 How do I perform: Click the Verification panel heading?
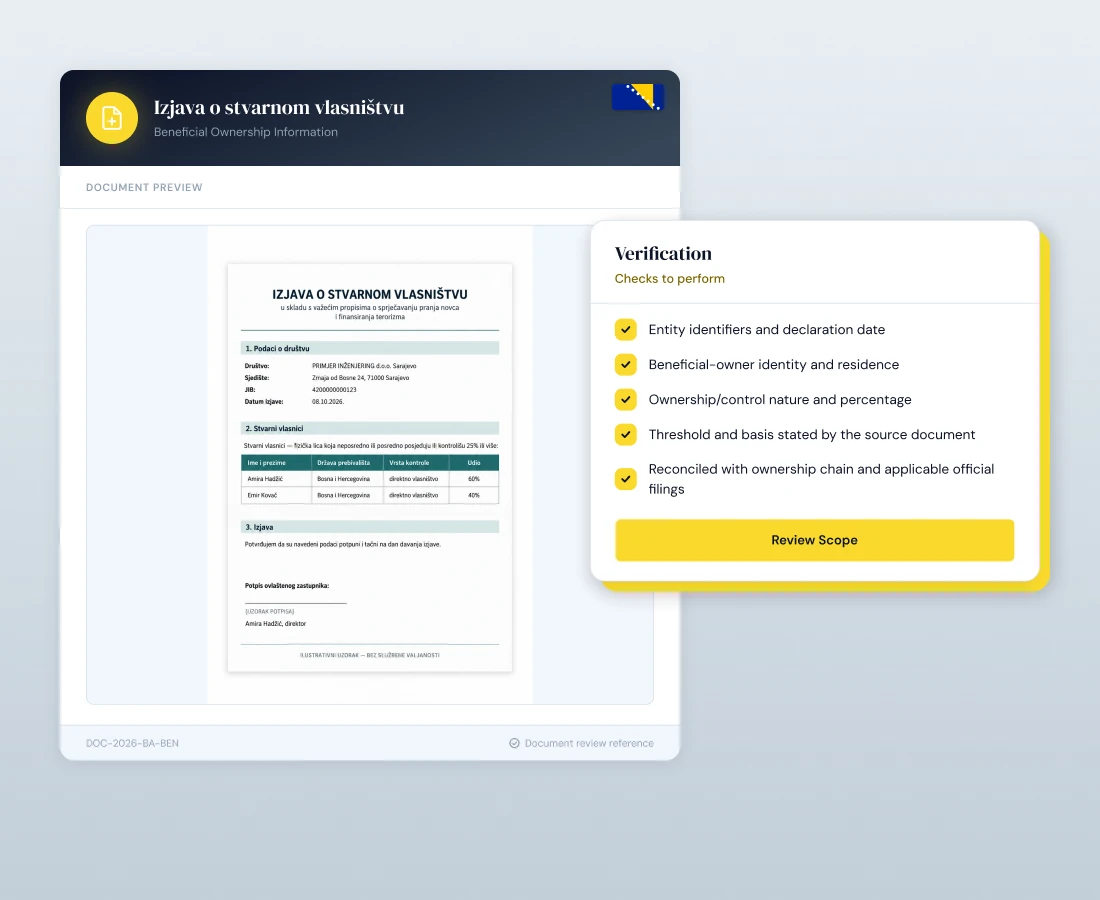[663, 253]
